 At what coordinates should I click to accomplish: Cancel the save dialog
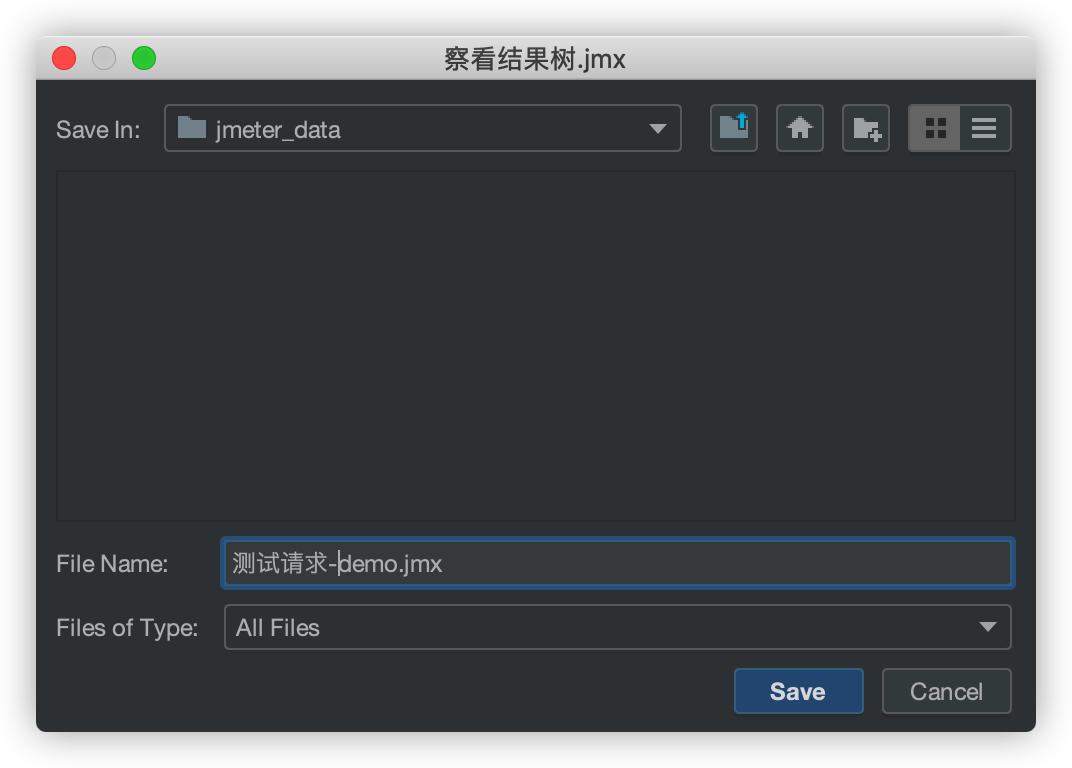pos(946,691)
